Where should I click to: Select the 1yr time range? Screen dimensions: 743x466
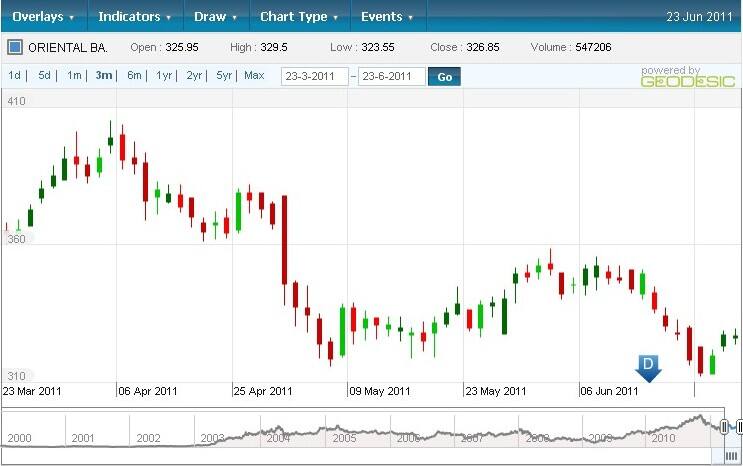coord(164,76)
